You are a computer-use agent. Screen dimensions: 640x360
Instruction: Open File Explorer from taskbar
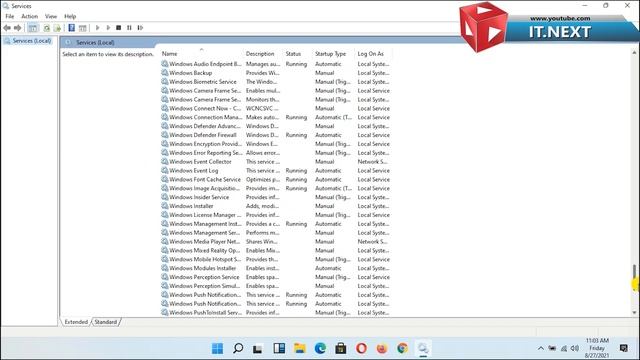[300, 348]
